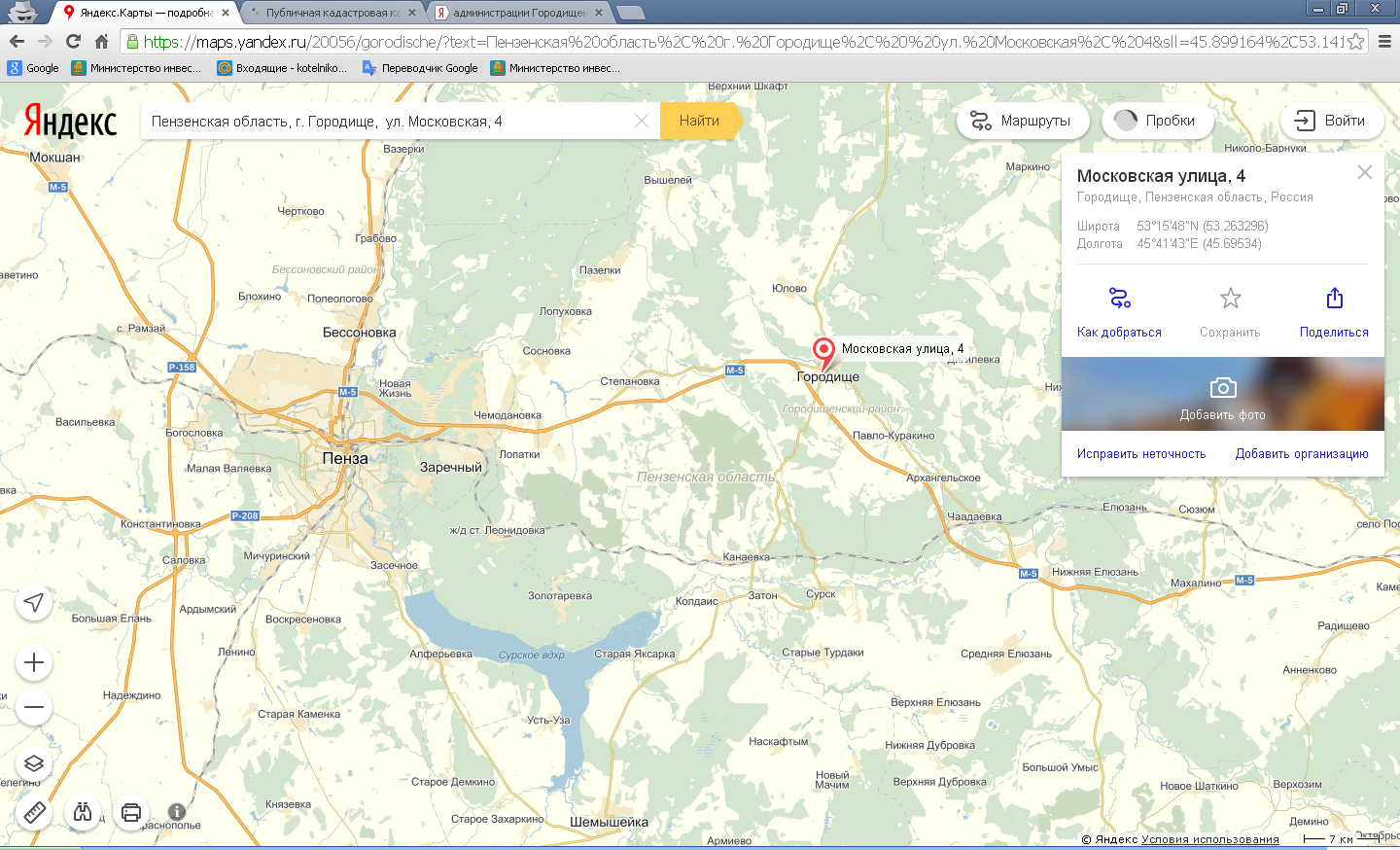The height and width of the screenshot is (850, 1400).
Task: Zoom in on the map
Action: click(x=34, y=663)
